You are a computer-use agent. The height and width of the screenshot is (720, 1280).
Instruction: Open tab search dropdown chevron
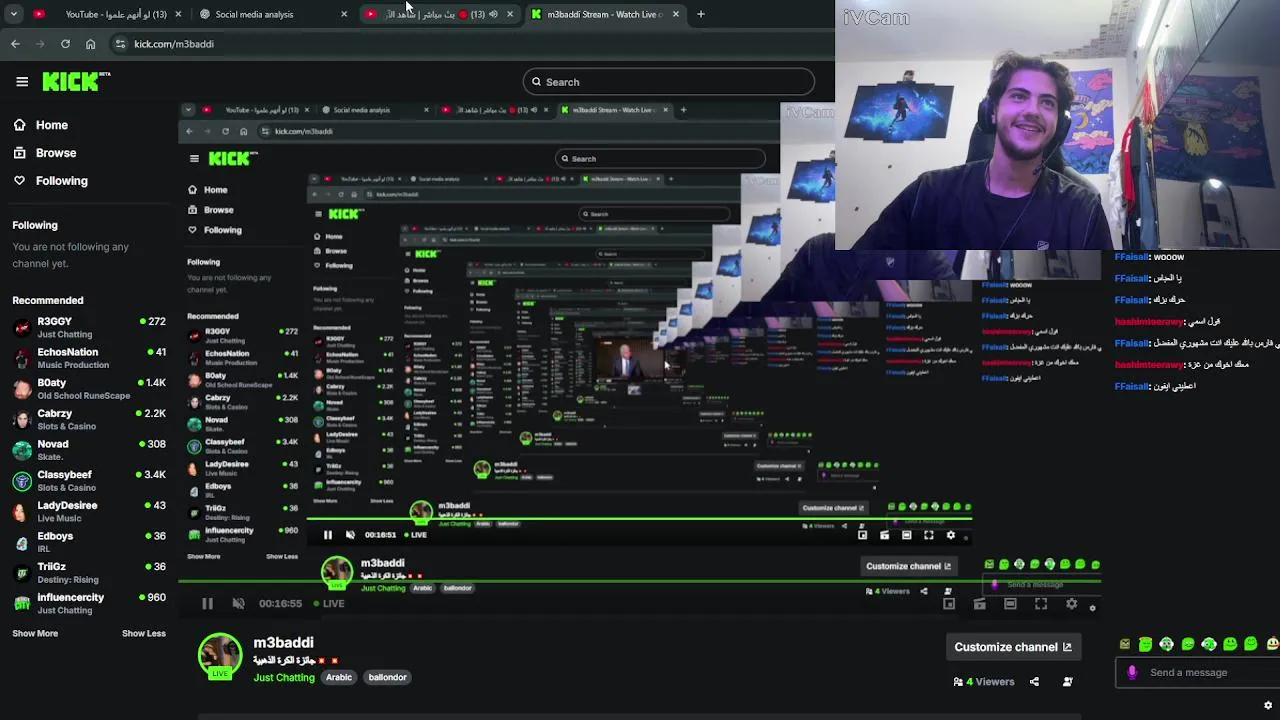[13, 14]
